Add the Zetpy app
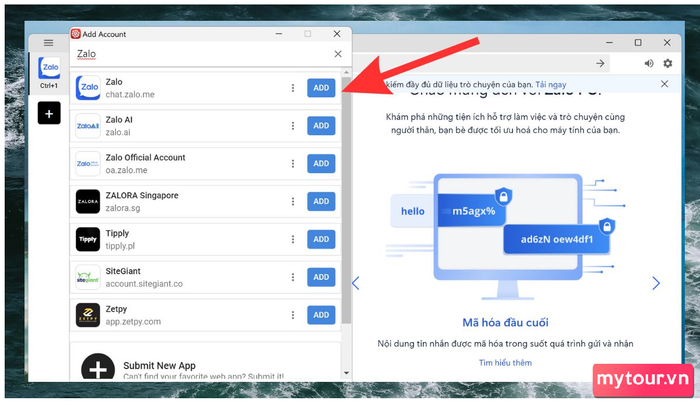The height and width of the screenshot is (405, 700). [x=321, y=315]
